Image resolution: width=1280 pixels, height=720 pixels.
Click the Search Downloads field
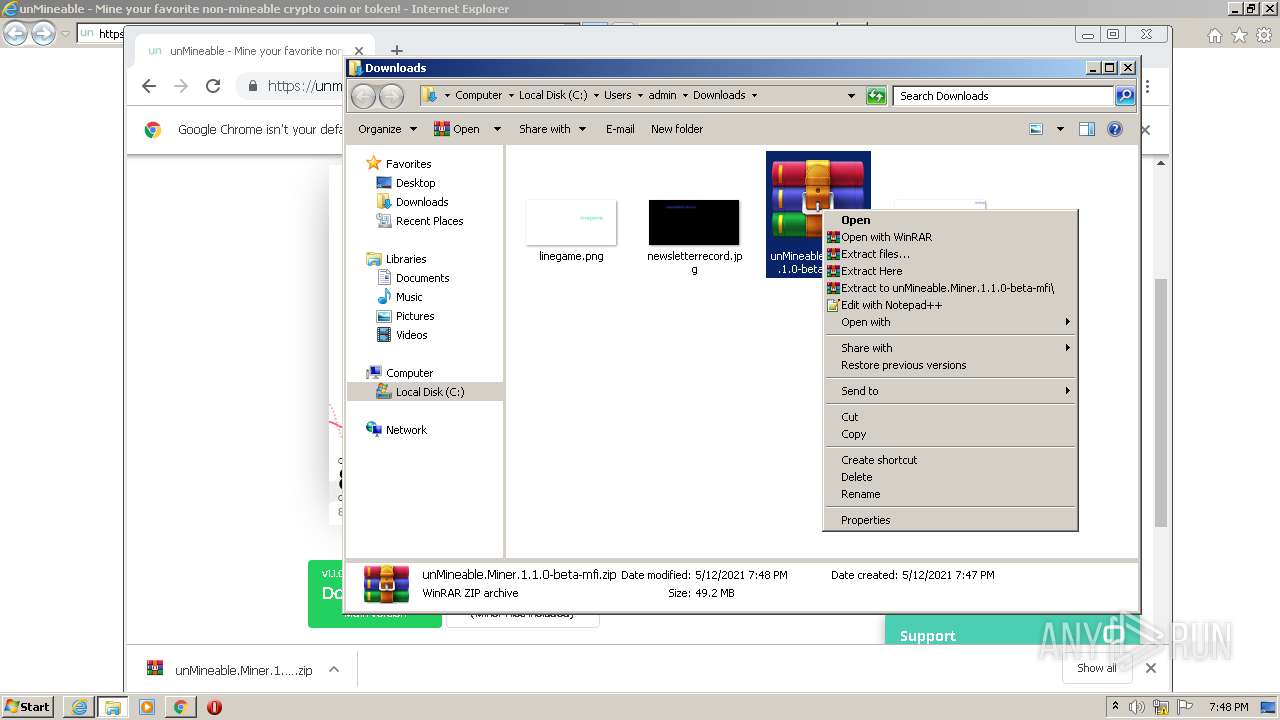[1003, 96]
